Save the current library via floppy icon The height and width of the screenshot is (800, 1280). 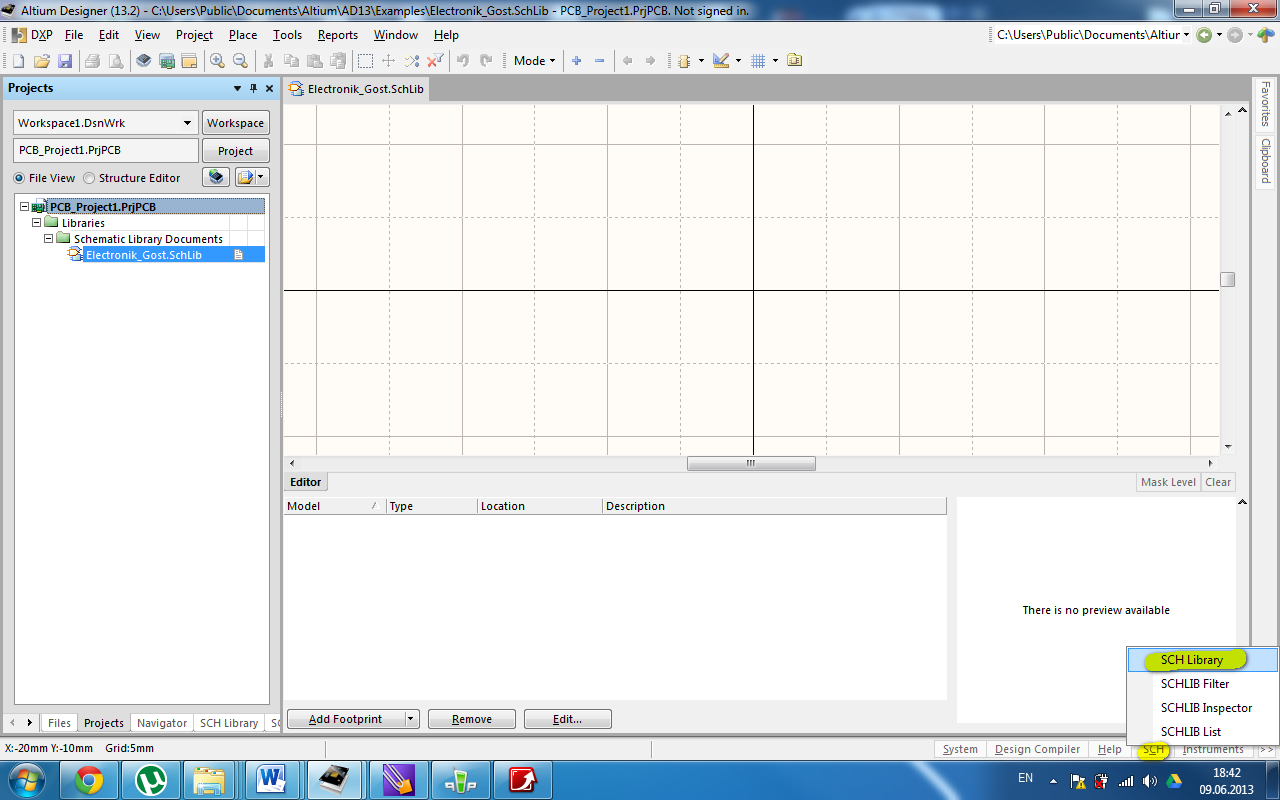click(65, 61)
